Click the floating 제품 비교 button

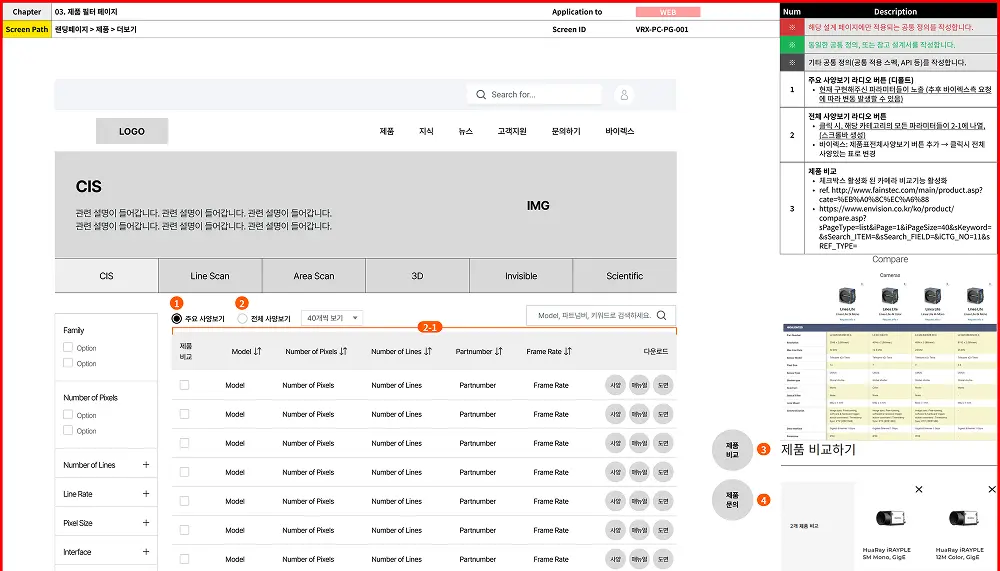click(x=732, y=450)
